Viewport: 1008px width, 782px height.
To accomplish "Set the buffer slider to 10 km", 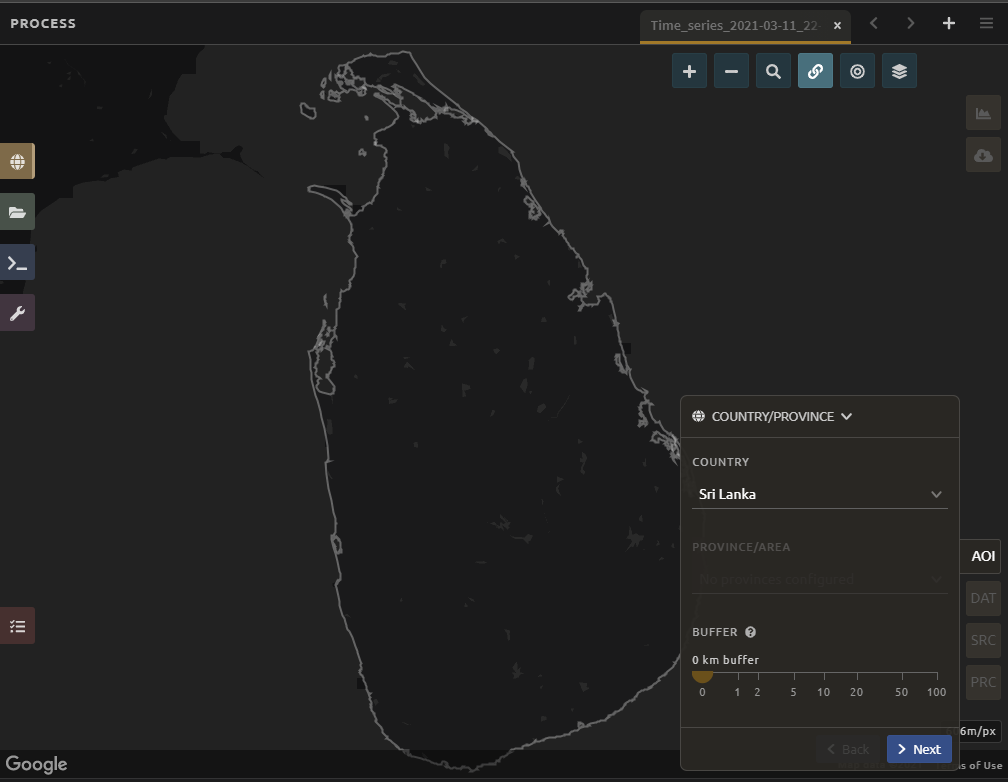I will tap(824, 674).
